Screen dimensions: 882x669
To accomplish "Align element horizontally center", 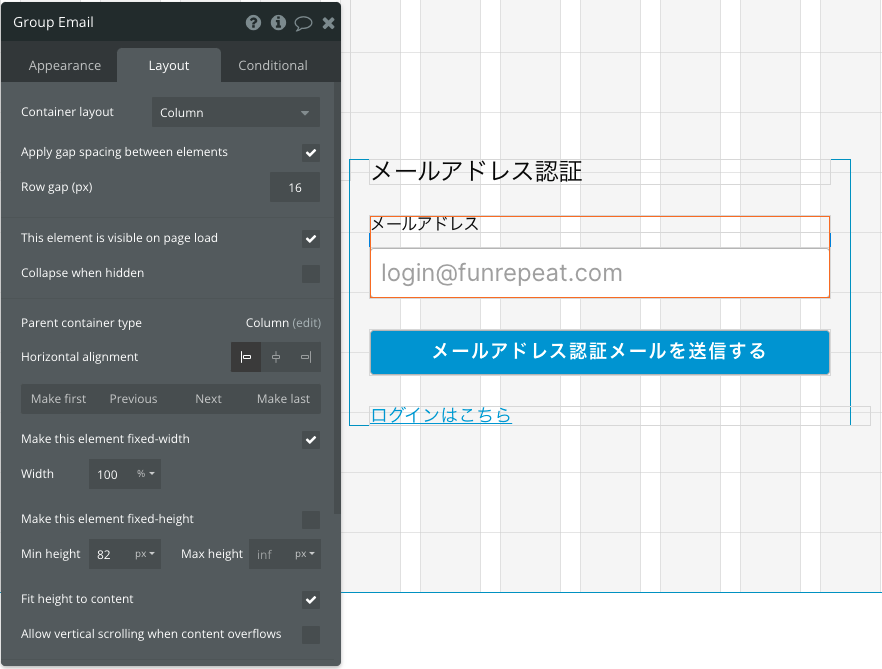I will pos(276,357).
